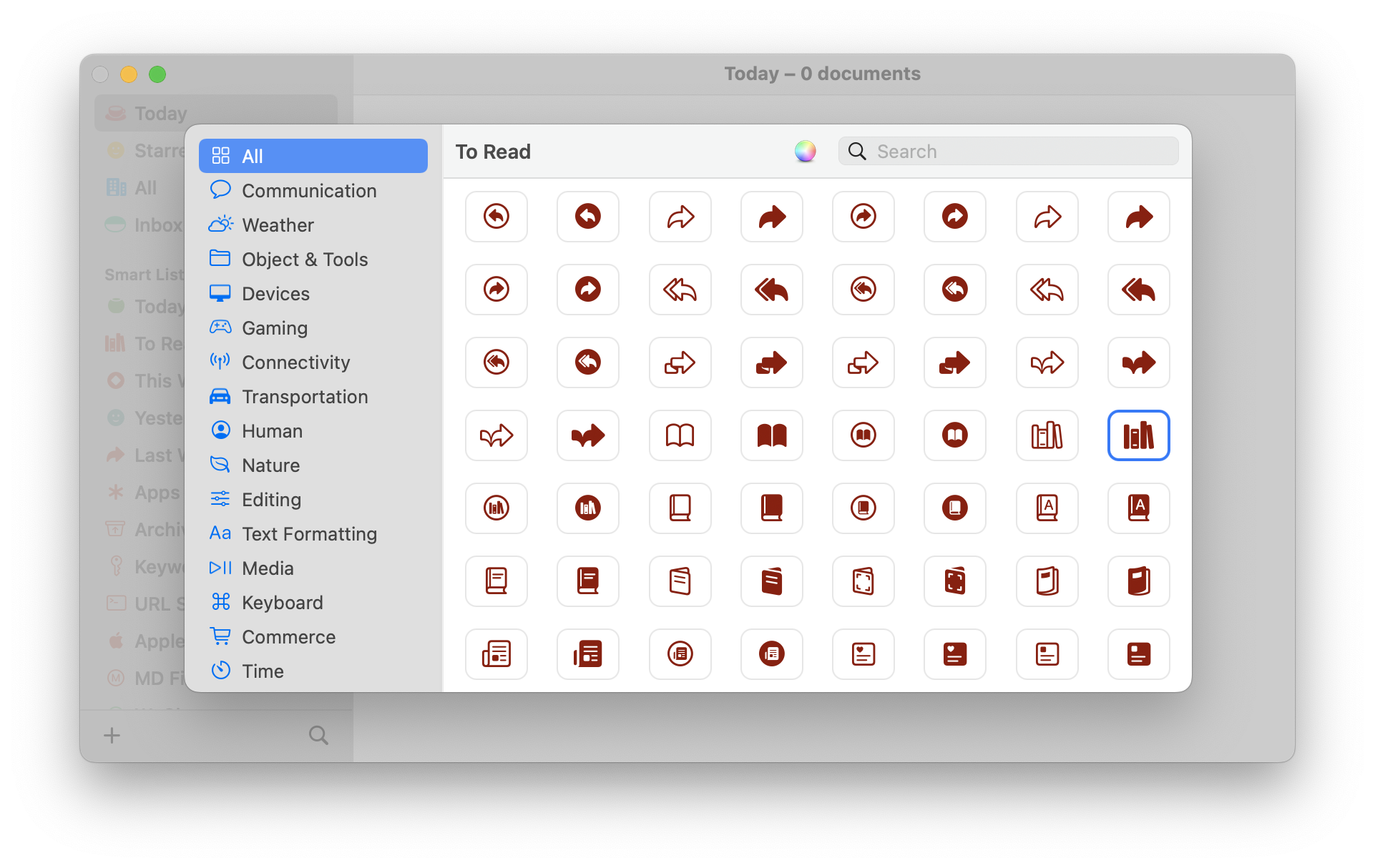
Task: Select the newspaper layout icon
Action: pyautogui.click(x=497, y=653)
